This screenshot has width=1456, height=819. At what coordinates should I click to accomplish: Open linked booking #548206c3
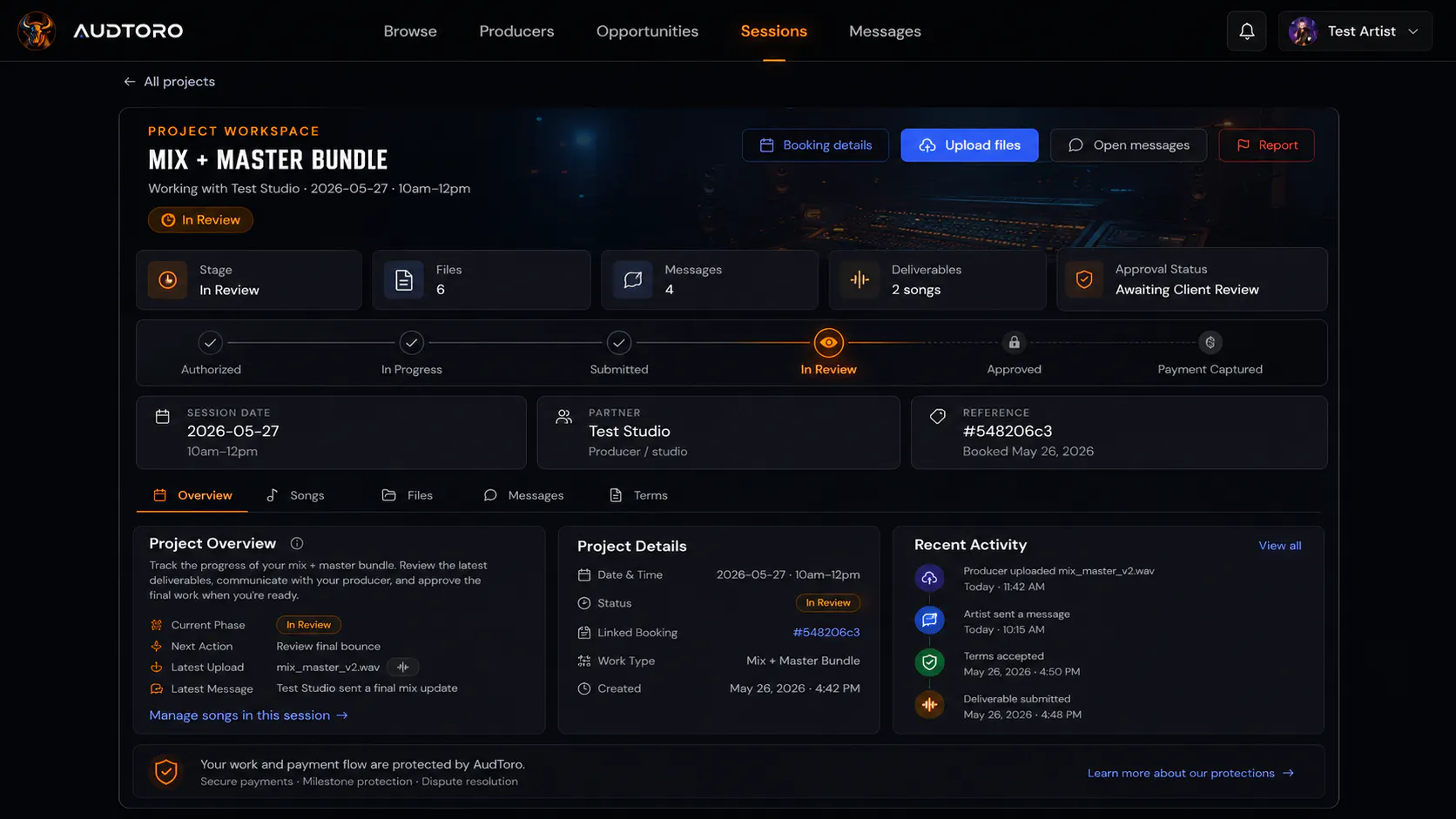click(x=826, y=633)
